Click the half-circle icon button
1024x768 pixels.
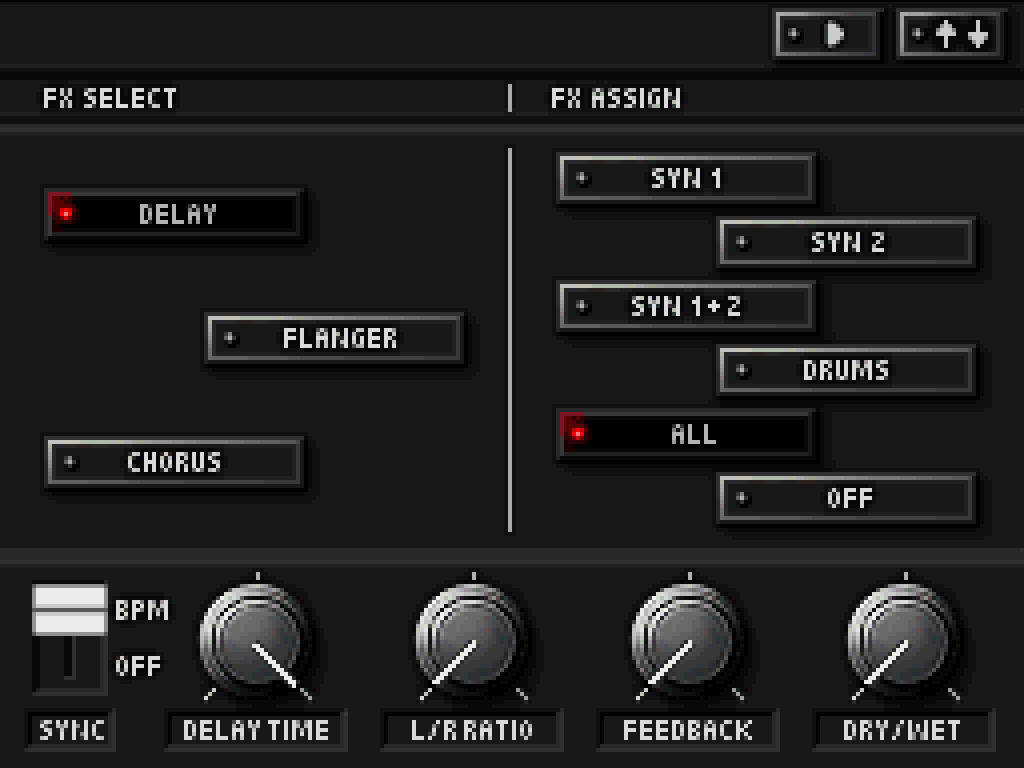point(826,34)
